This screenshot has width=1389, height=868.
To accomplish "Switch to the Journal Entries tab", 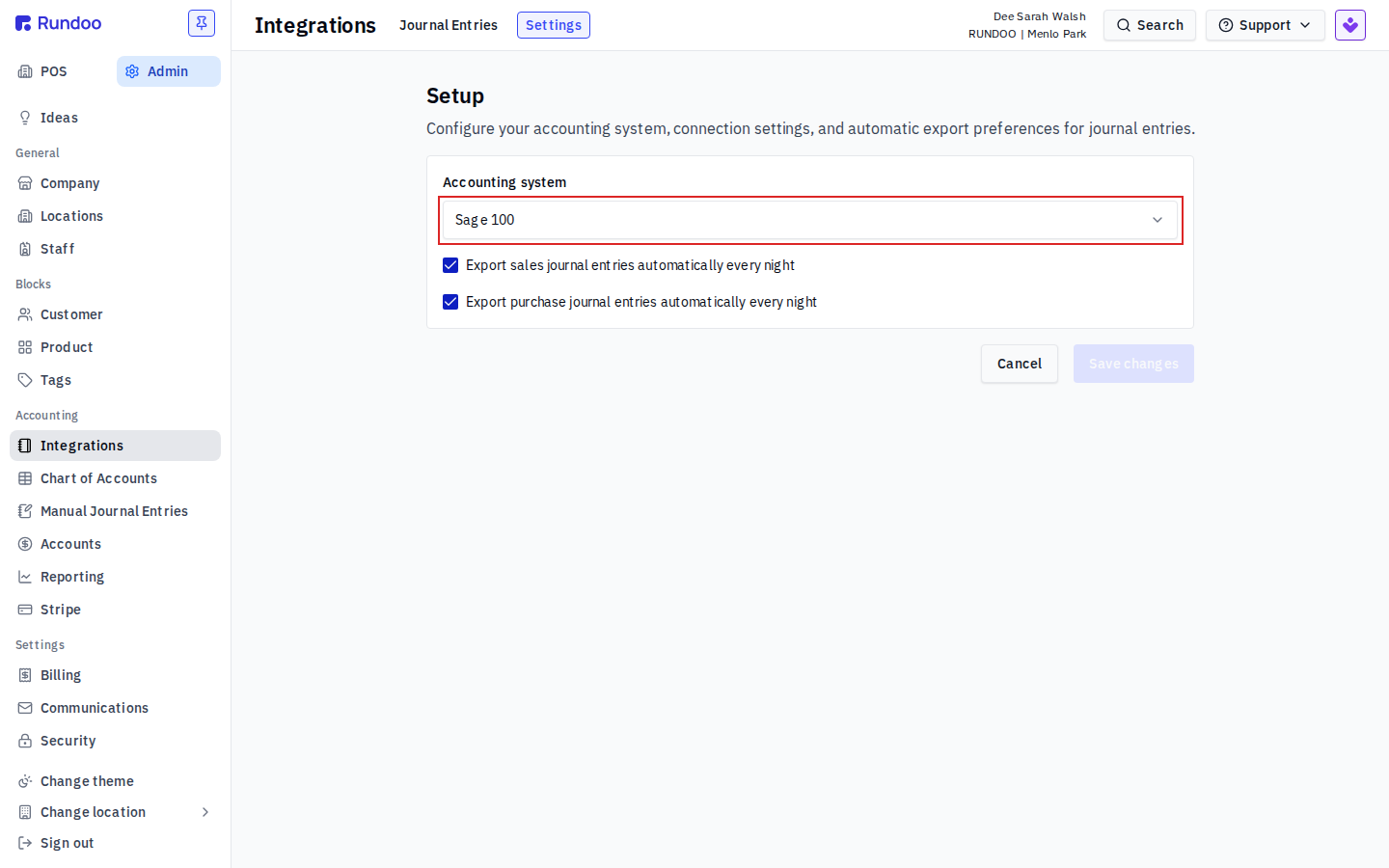I will coord(449,25).
